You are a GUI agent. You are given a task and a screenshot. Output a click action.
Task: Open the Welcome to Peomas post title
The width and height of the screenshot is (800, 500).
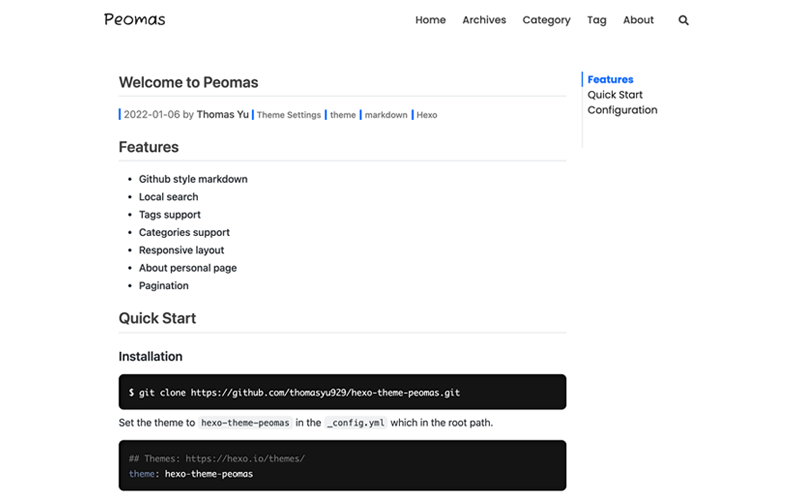[x=188, y=83]
